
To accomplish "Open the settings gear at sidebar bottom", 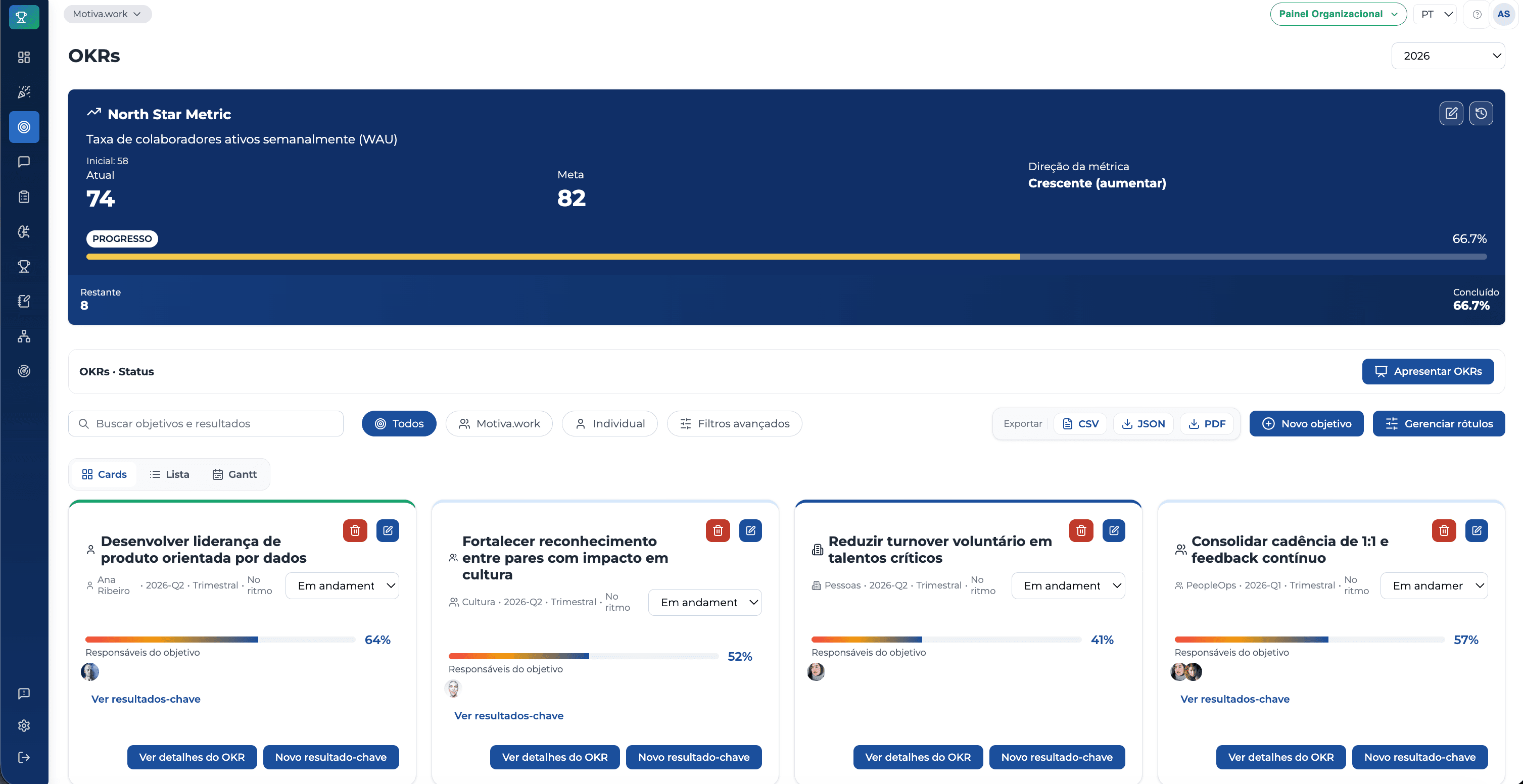I will [x=24, y=725].
